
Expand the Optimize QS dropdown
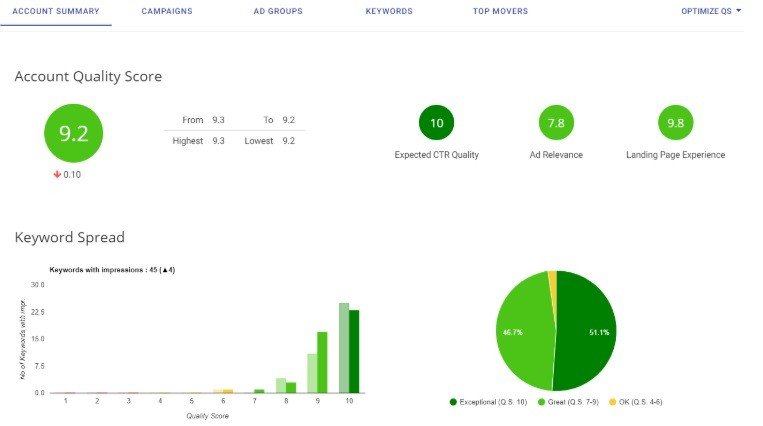pyautogui.click(x=711, y=11)
